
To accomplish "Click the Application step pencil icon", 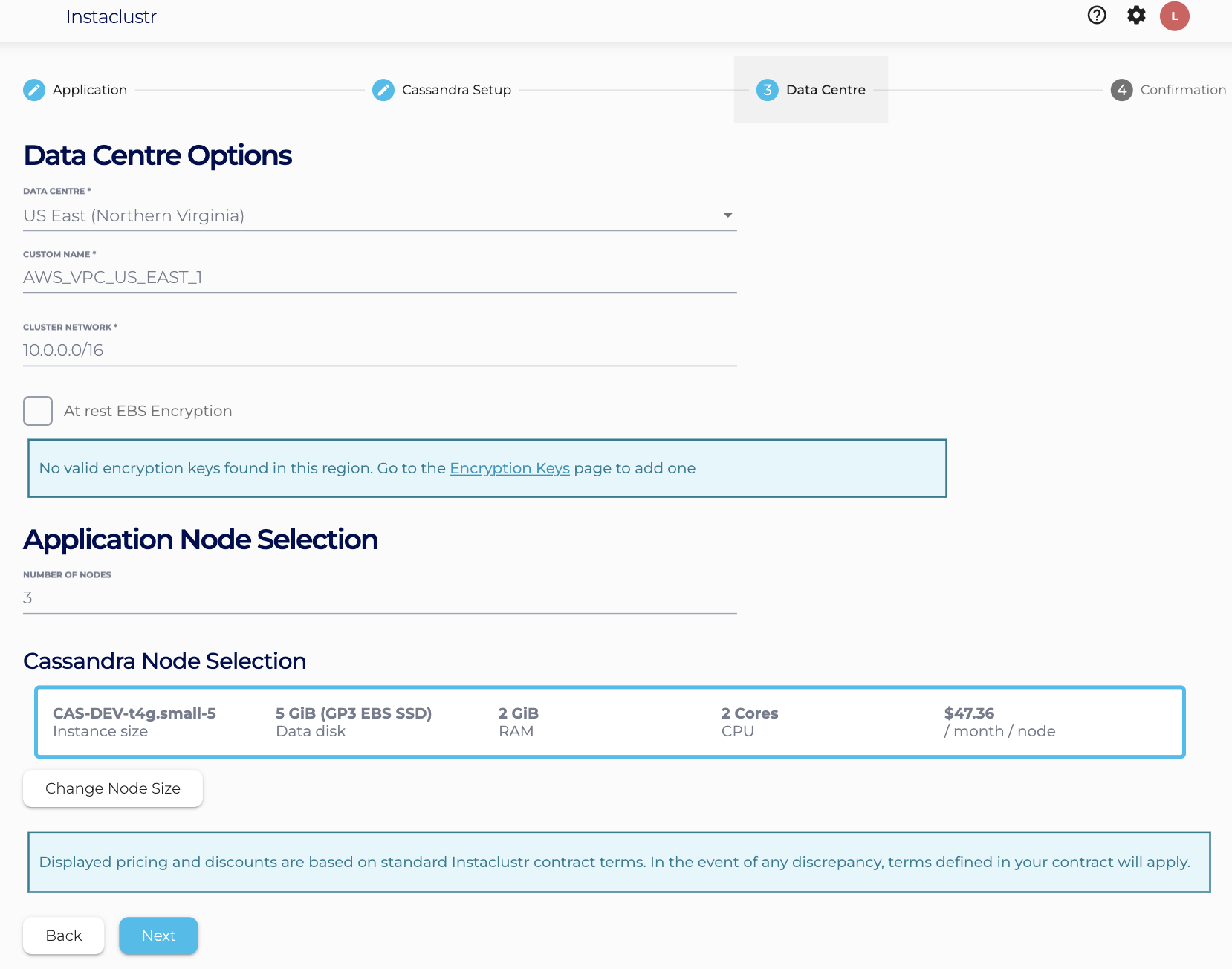I will click(34, 90).
